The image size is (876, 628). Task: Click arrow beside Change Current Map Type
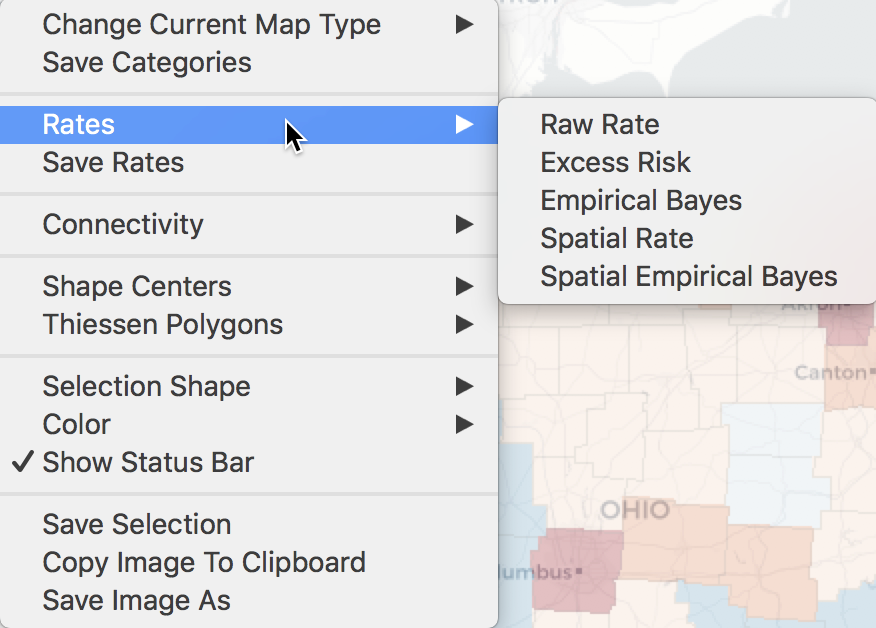(x=464, y=25)
